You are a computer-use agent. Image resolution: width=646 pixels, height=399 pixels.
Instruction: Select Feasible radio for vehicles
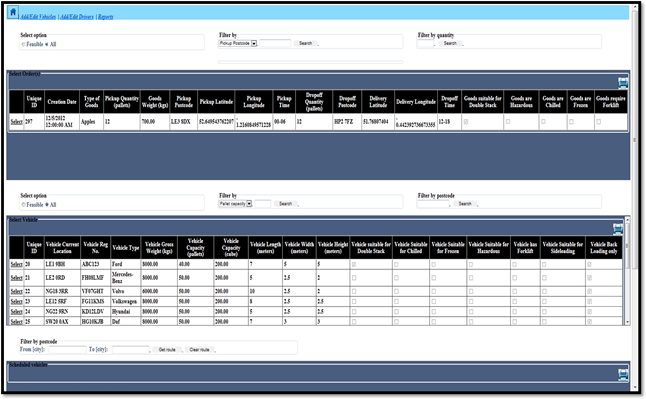(23, 204)
